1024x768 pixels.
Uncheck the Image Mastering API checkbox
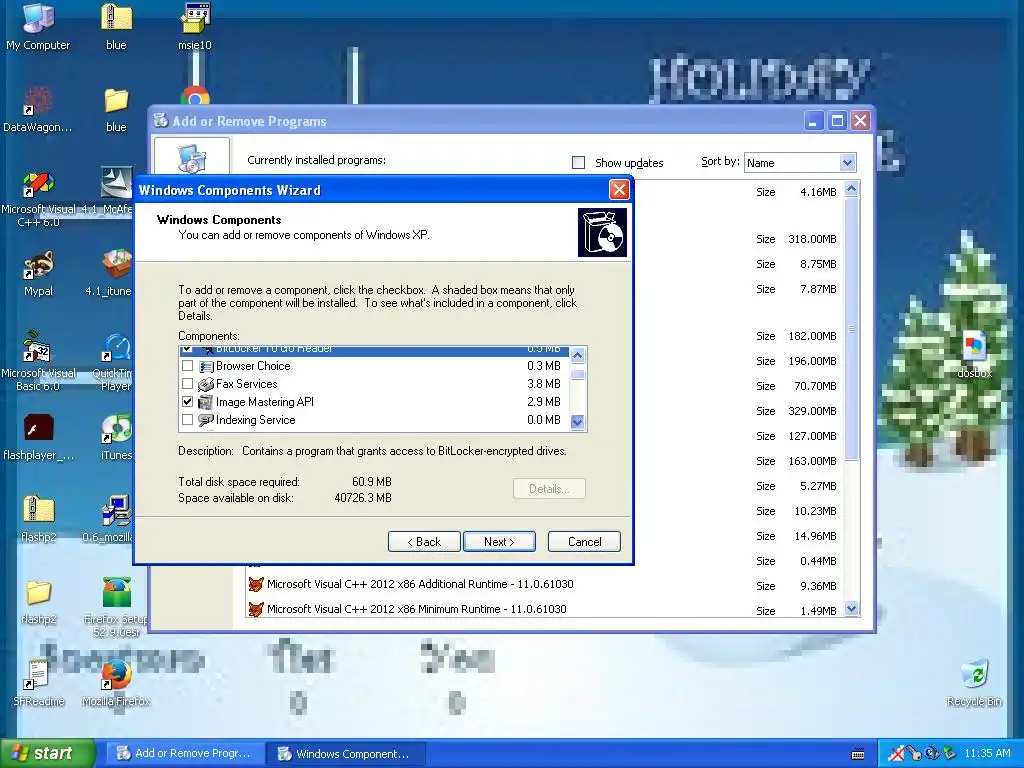coord(187,402)
